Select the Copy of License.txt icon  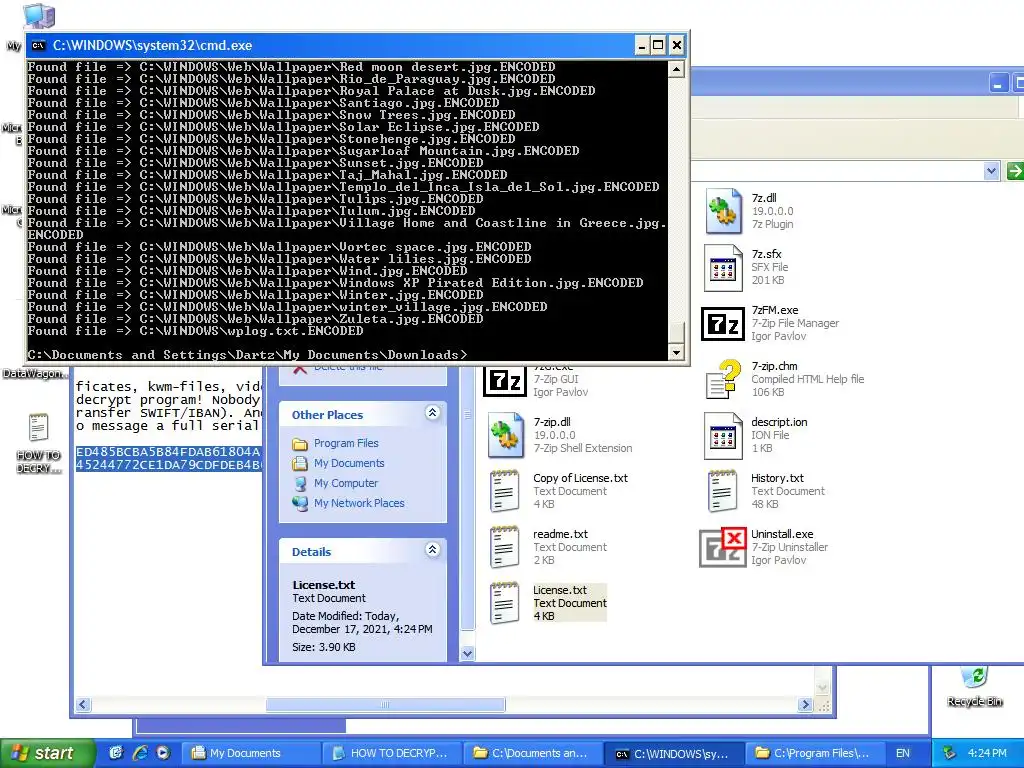[504, 491]
